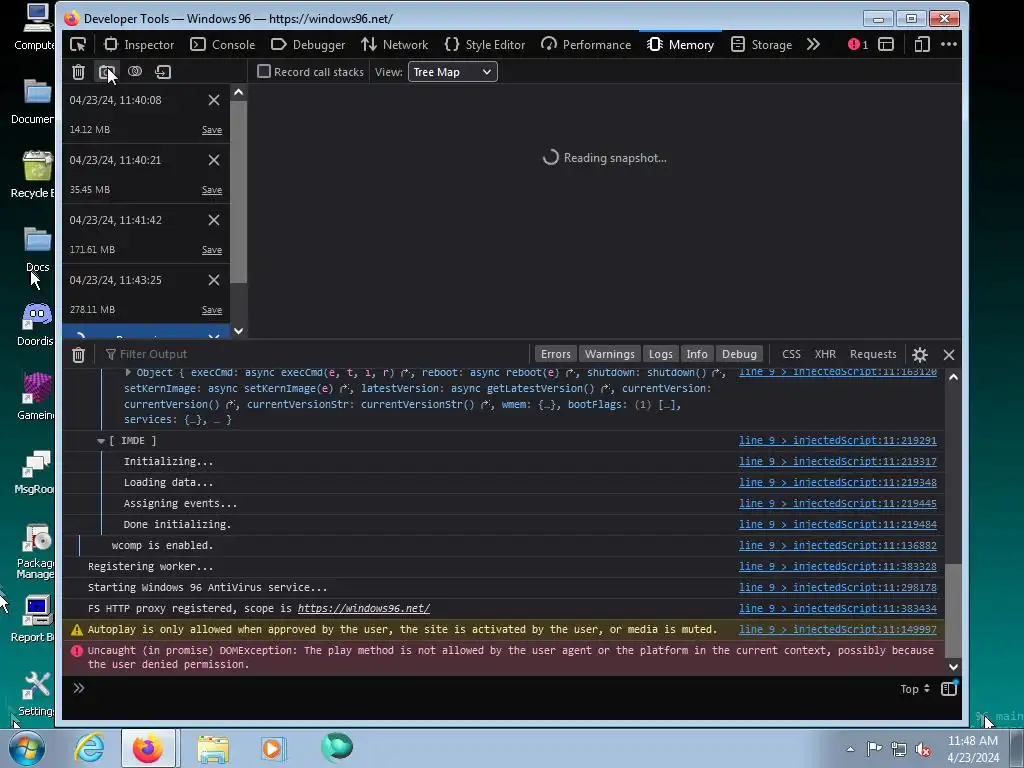The width and height of the screenshot is (1024, 768).
Task: Save the 171.61 MB snapshot
Action: tap(212, 250)
